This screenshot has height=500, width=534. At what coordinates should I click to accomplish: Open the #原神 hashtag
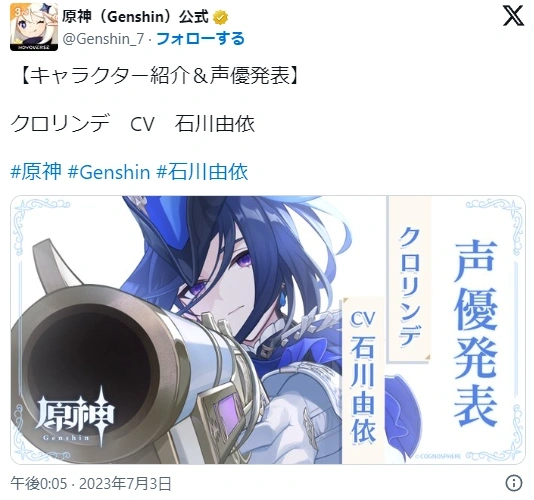click(36, 171)
